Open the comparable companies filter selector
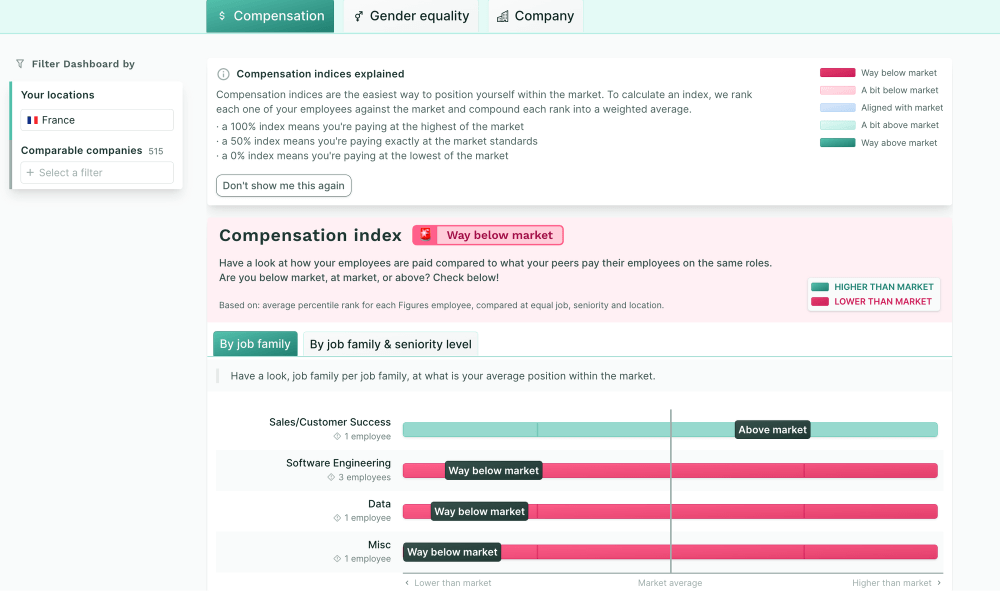Screen dimensions: 1000x591 click(x=97, y=173)
